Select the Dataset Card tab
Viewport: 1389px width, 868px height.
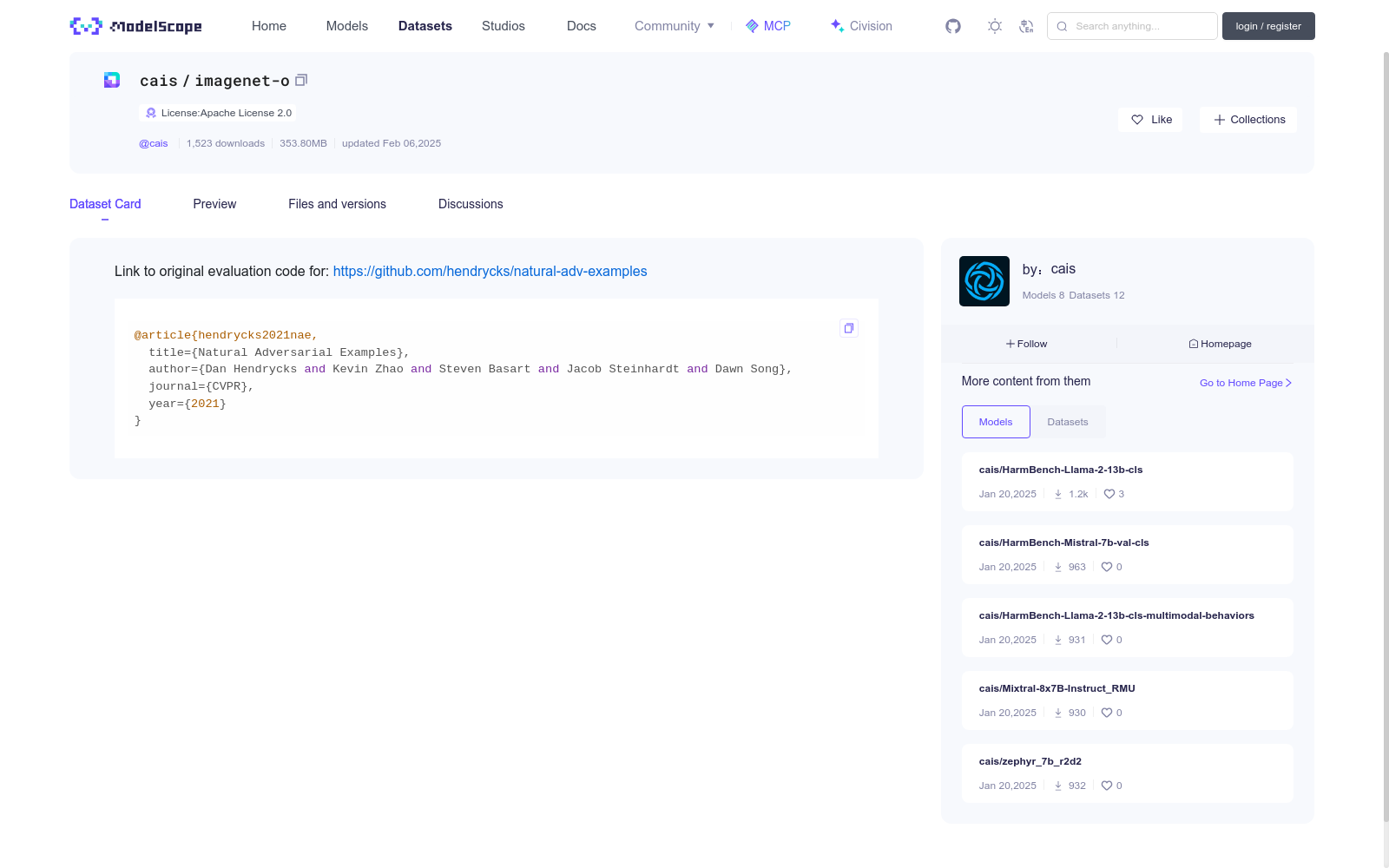[105, 204]
